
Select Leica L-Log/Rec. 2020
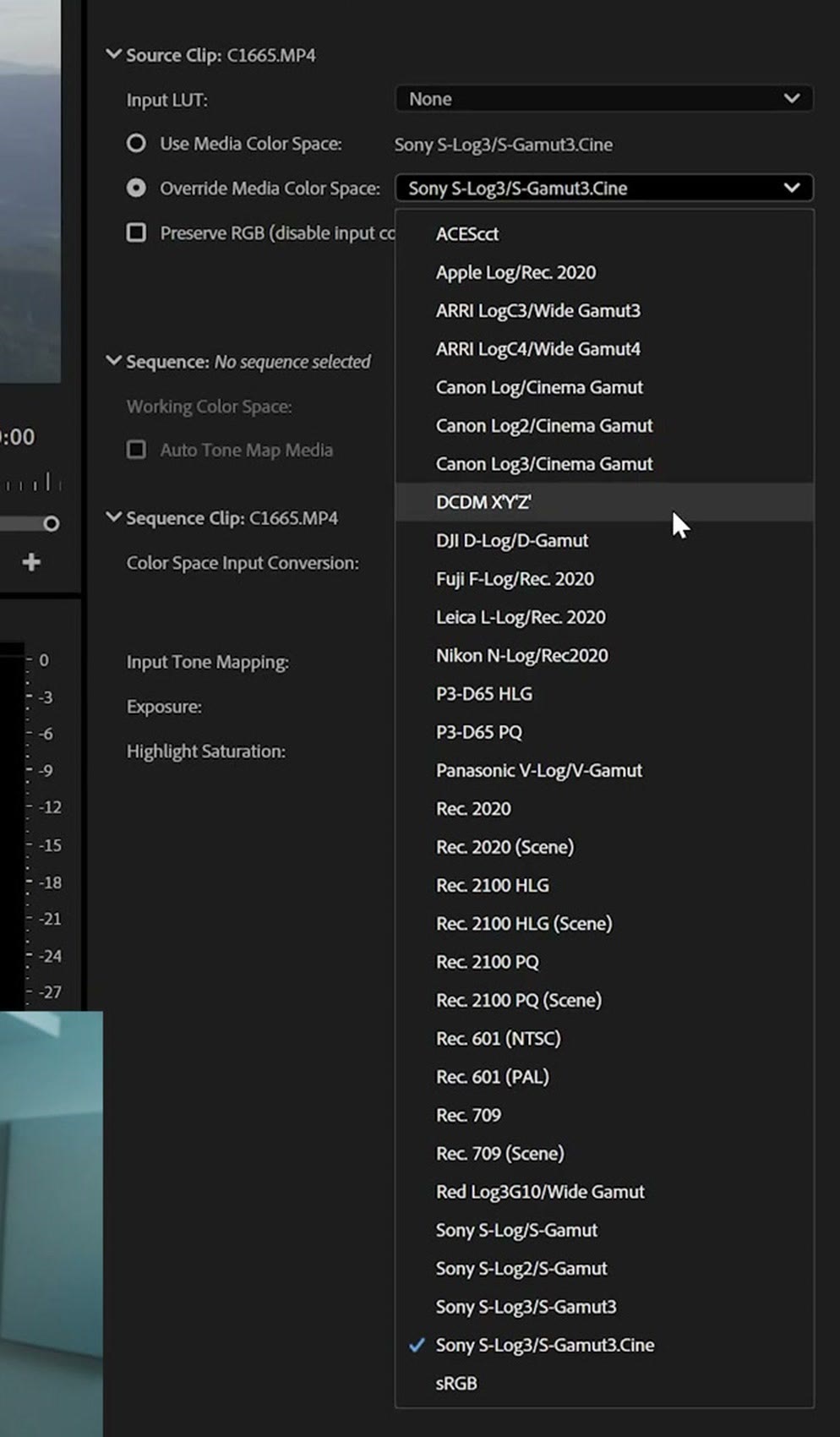[x=603, y=617]
